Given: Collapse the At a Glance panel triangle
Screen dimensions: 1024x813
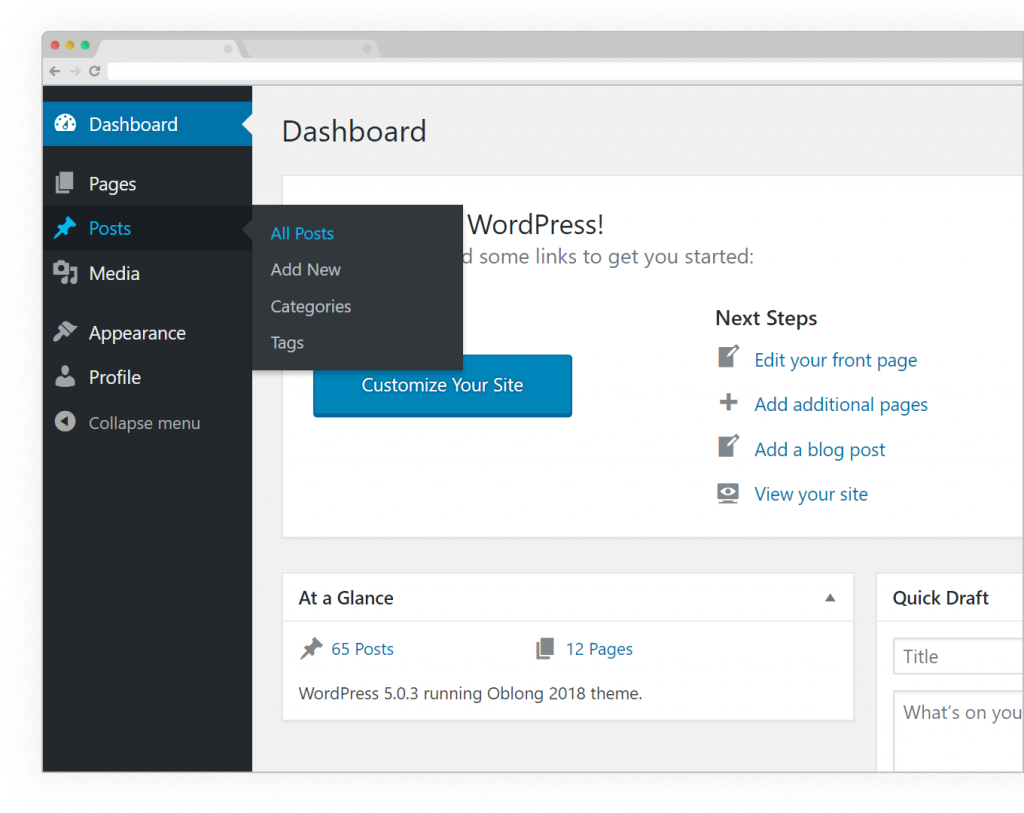Looking at the screenshot, I should [x=830, y=598].
